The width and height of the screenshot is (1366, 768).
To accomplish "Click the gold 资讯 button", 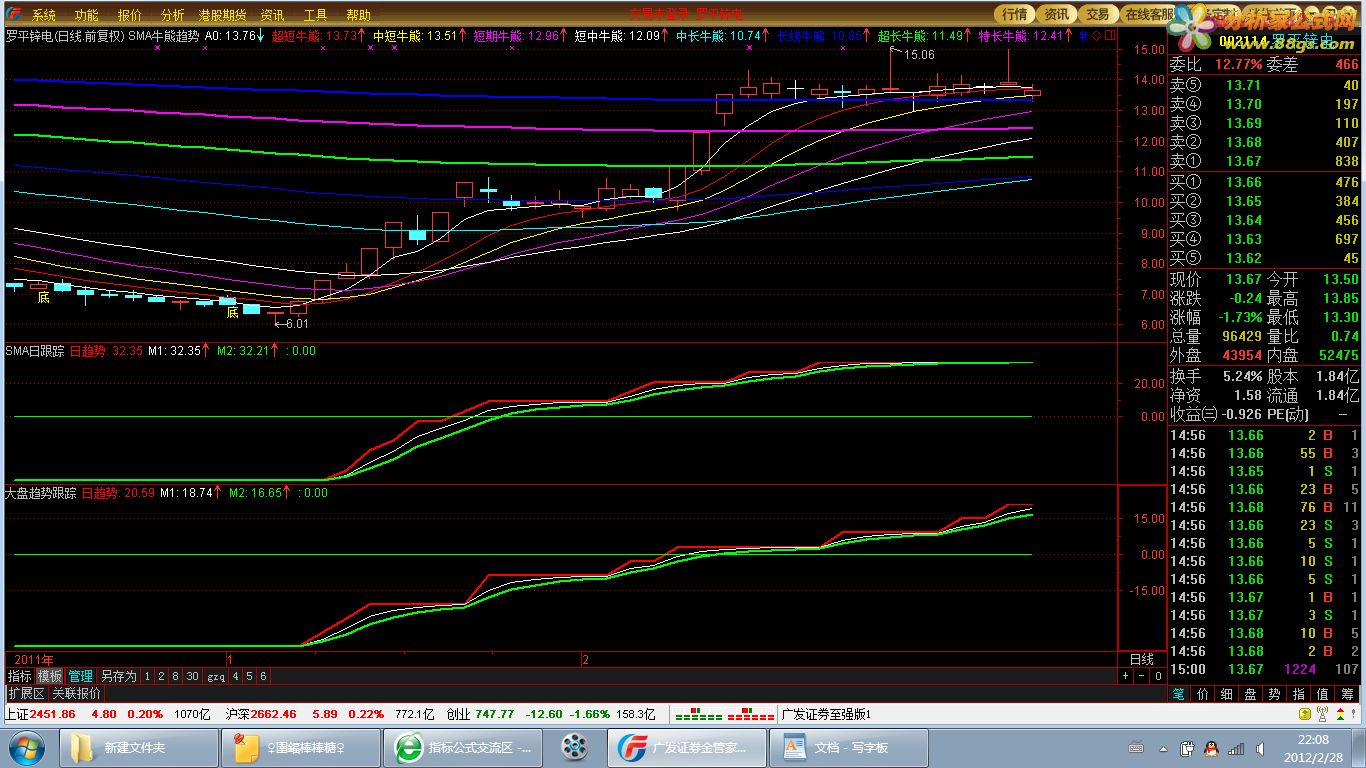I will tap(1056, 14).
